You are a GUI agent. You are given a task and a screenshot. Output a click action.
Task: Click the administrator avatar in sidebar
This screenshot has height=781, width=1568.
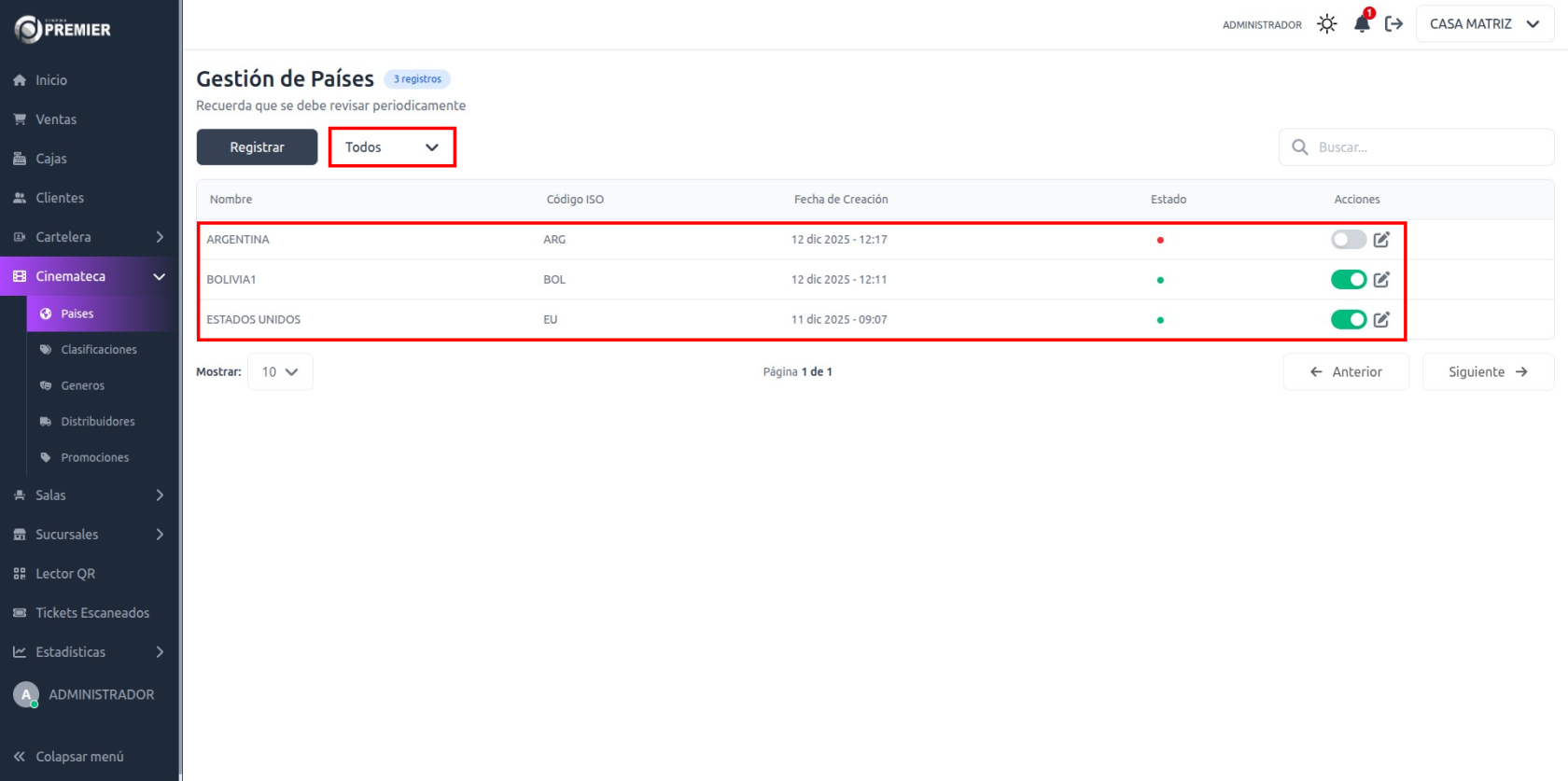(x=26, y=694)
